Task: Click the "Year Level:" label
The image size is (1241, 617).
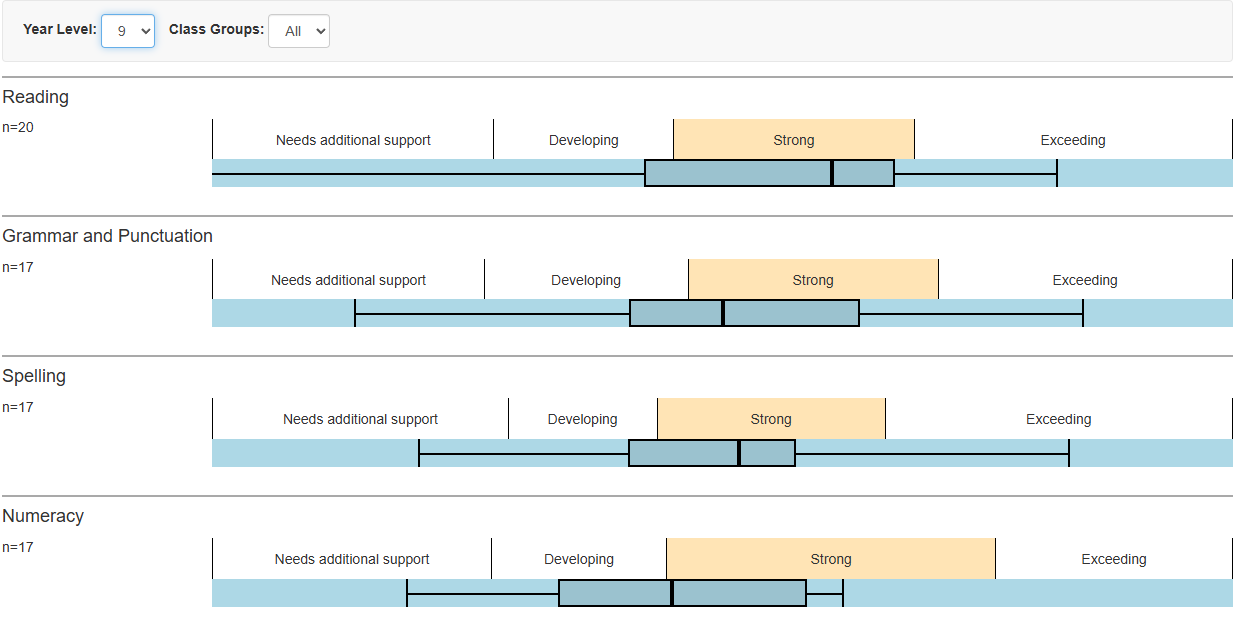Action: pyautogui.click(x=60, y=30)
